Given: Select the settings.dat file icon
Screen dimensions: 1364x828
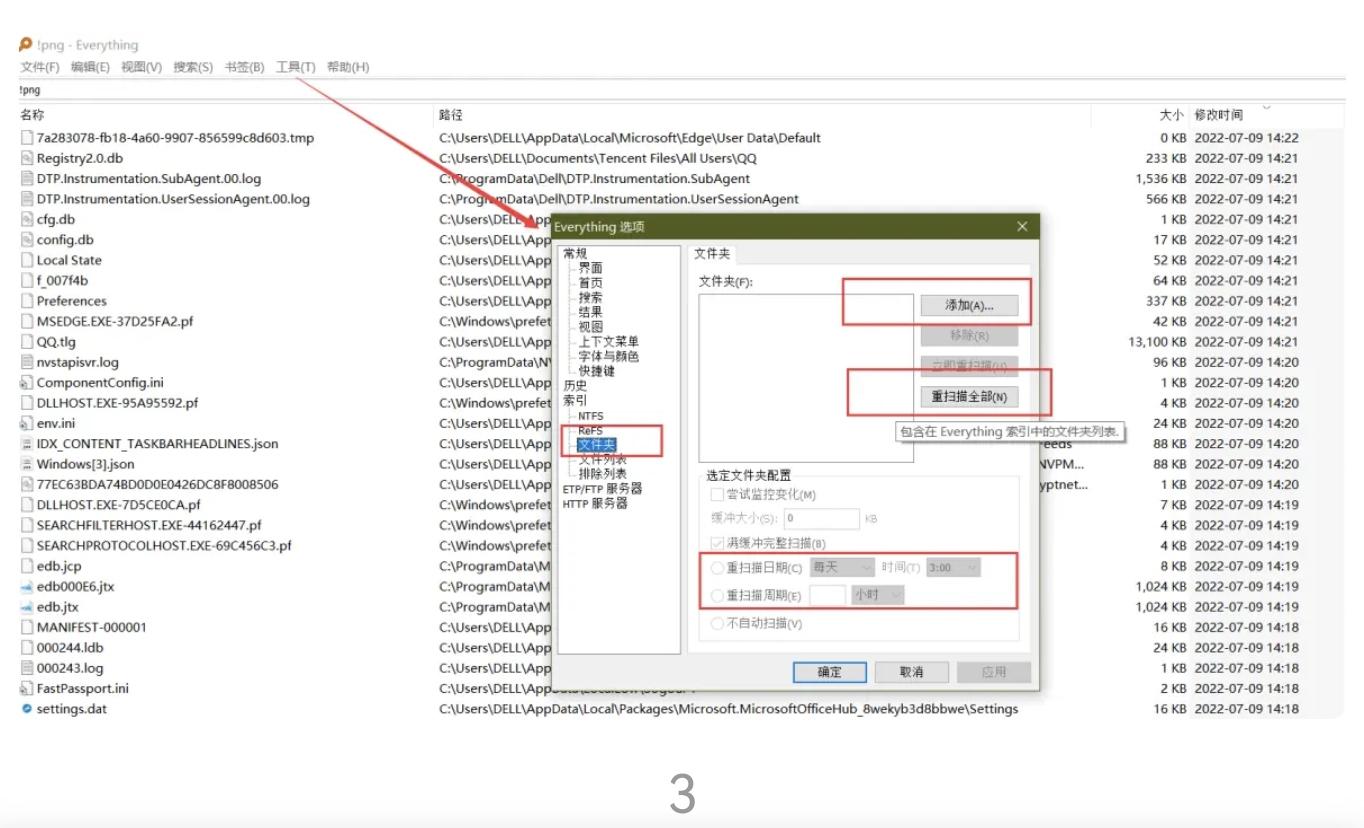Looking at the screenshot, I should (27, 709).
